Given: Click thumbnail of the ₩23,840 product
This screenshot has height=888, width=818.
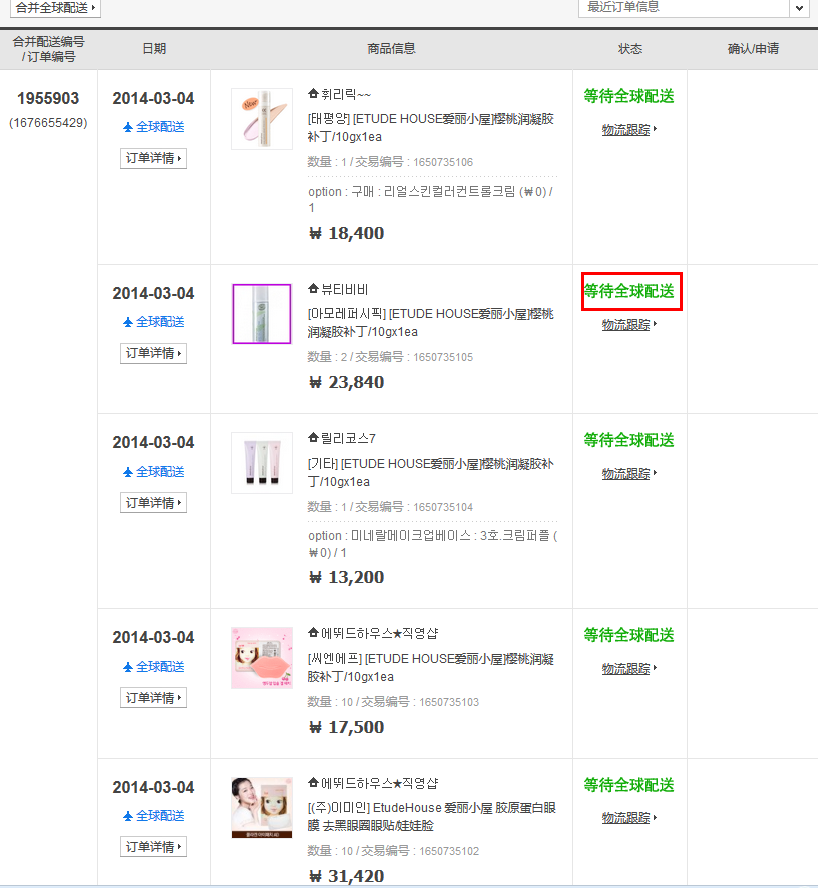Looking at the screenshot, I should pyautogui.click(x=262, y=314).
